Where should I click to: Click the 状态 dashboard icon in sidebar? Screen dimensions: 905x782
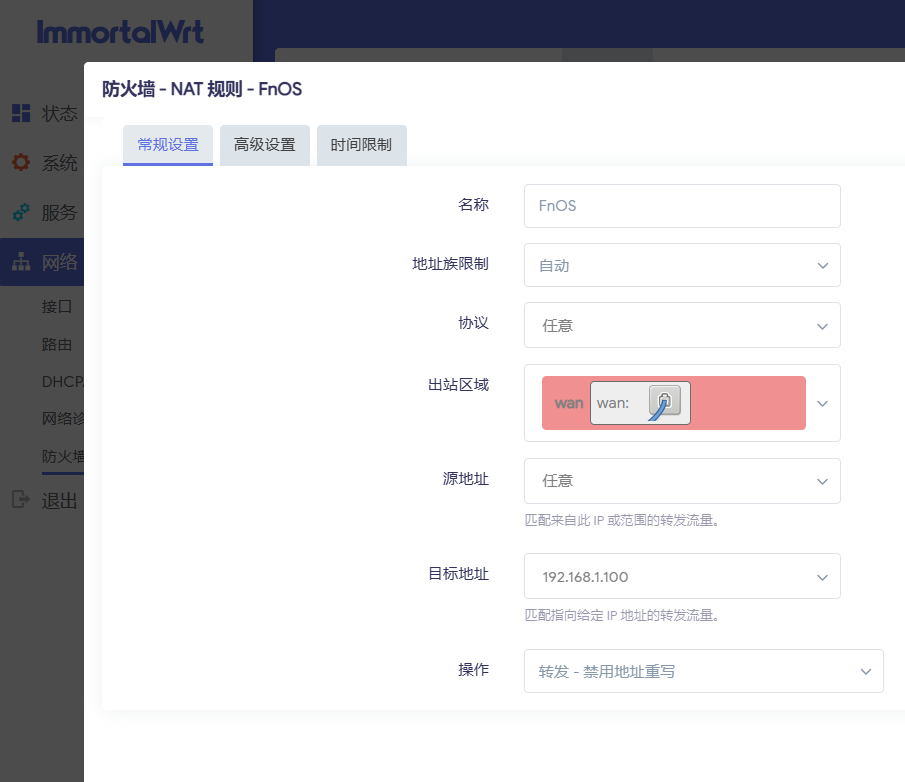21,113
